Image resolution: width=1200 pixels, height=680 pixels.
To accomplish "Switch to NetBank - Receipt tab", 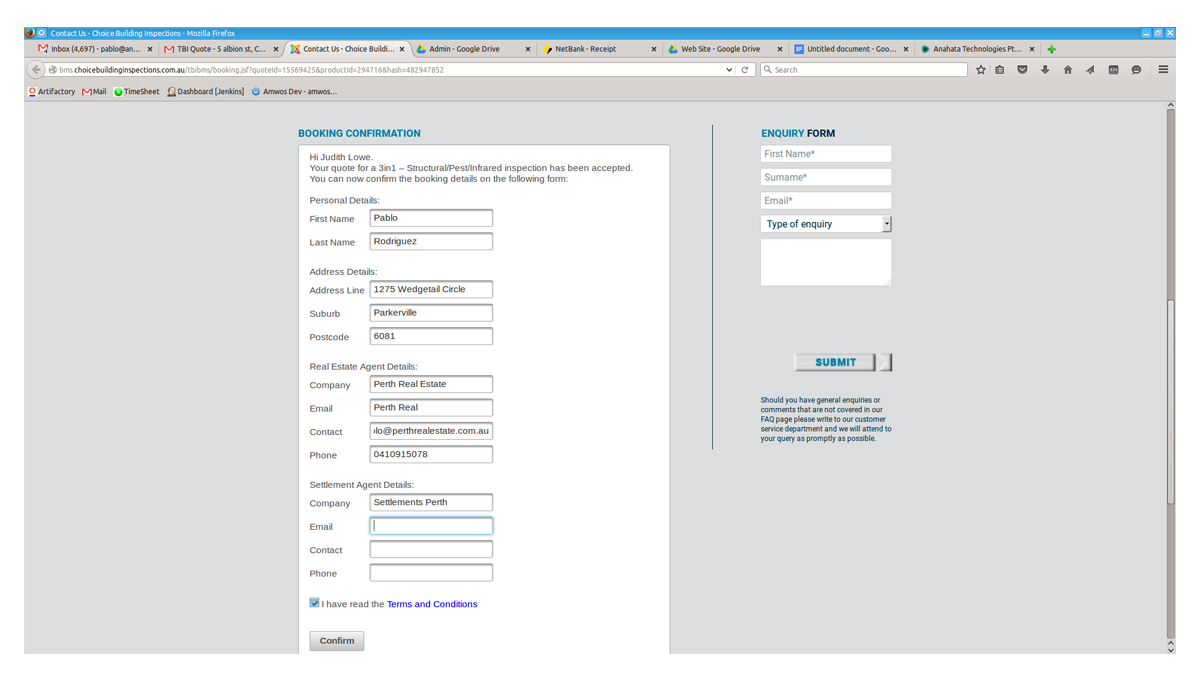I will (599, 49).
